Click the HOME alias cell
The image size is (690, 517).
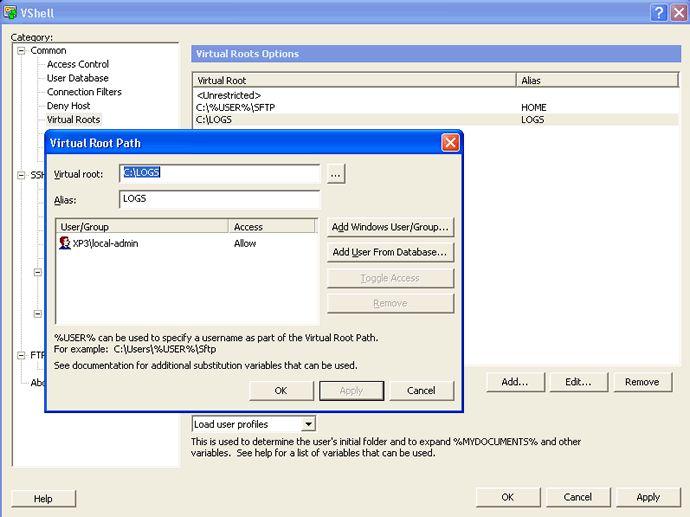pos(534,107)
